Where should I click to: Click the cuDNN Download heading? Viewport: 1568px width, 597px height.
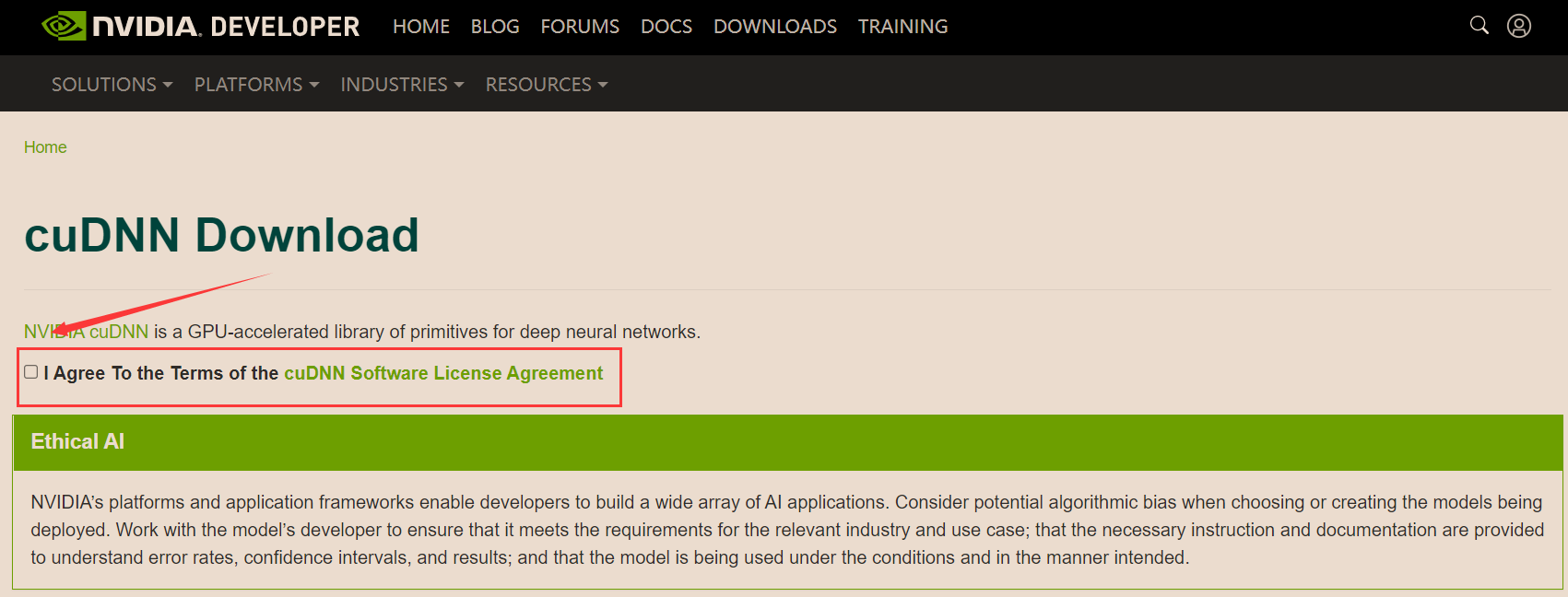(221, 235)
